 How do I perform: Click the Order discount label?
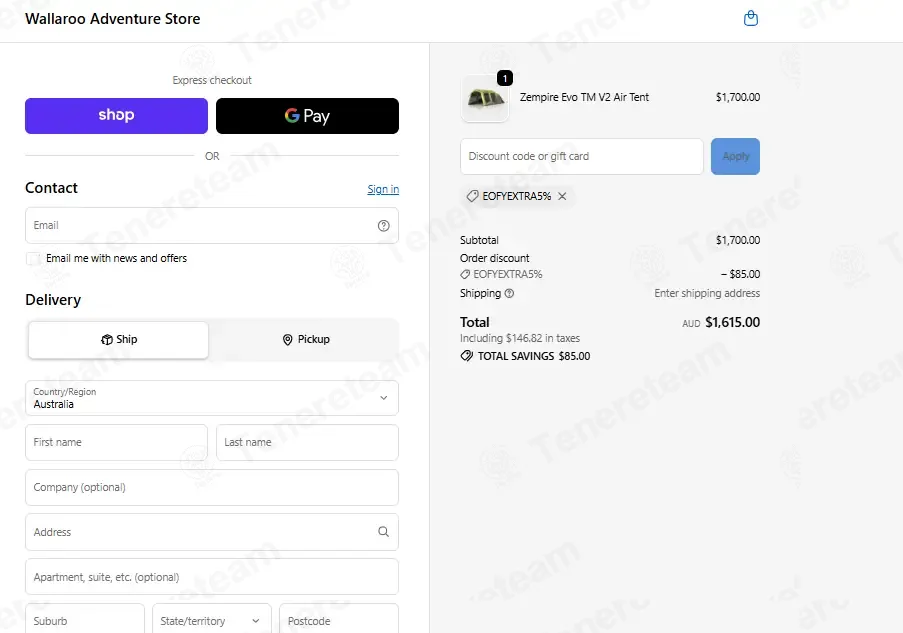pos(494,258)
